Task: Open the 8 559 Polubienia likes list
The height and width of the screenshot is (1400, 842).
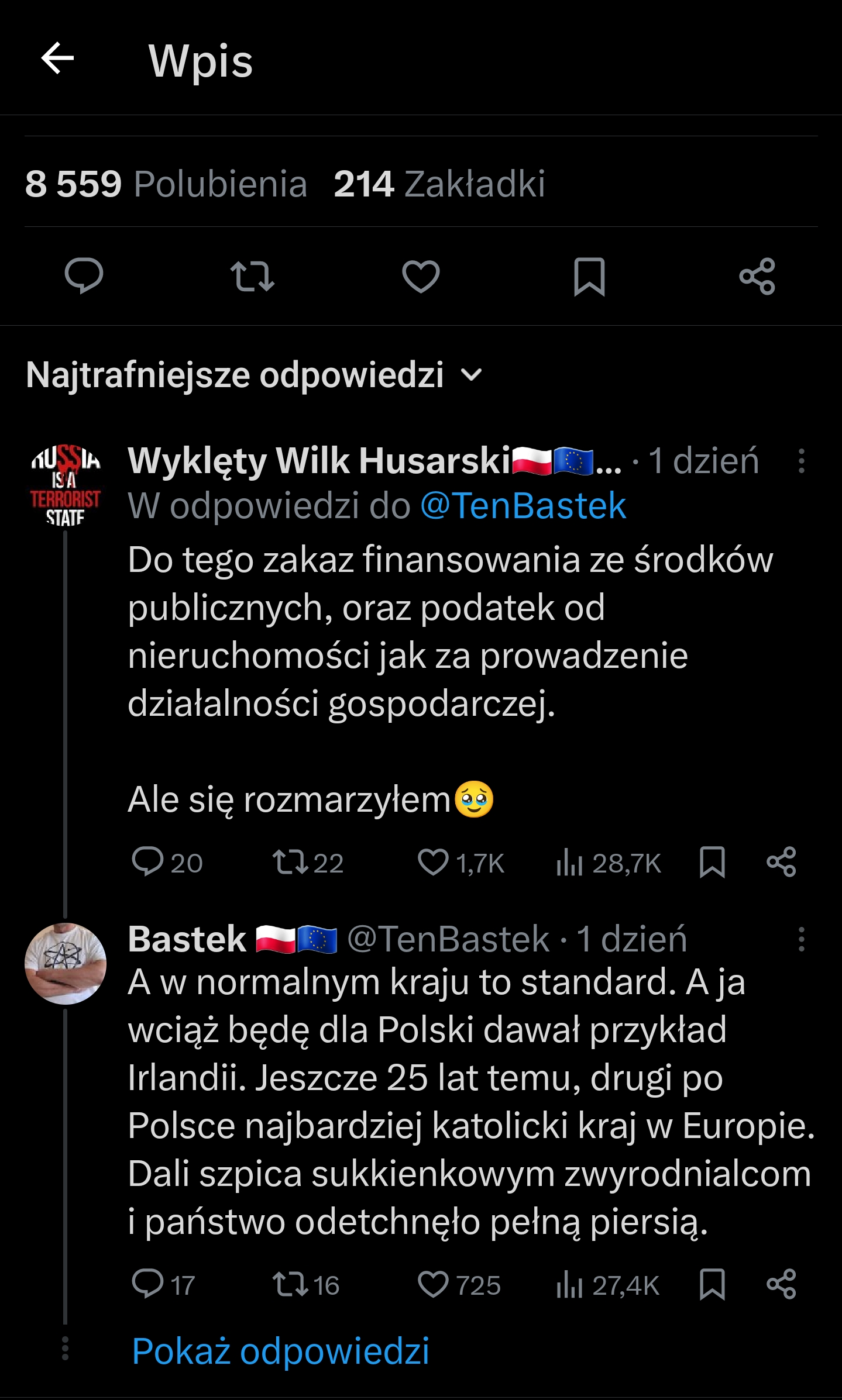Action: 166,184
